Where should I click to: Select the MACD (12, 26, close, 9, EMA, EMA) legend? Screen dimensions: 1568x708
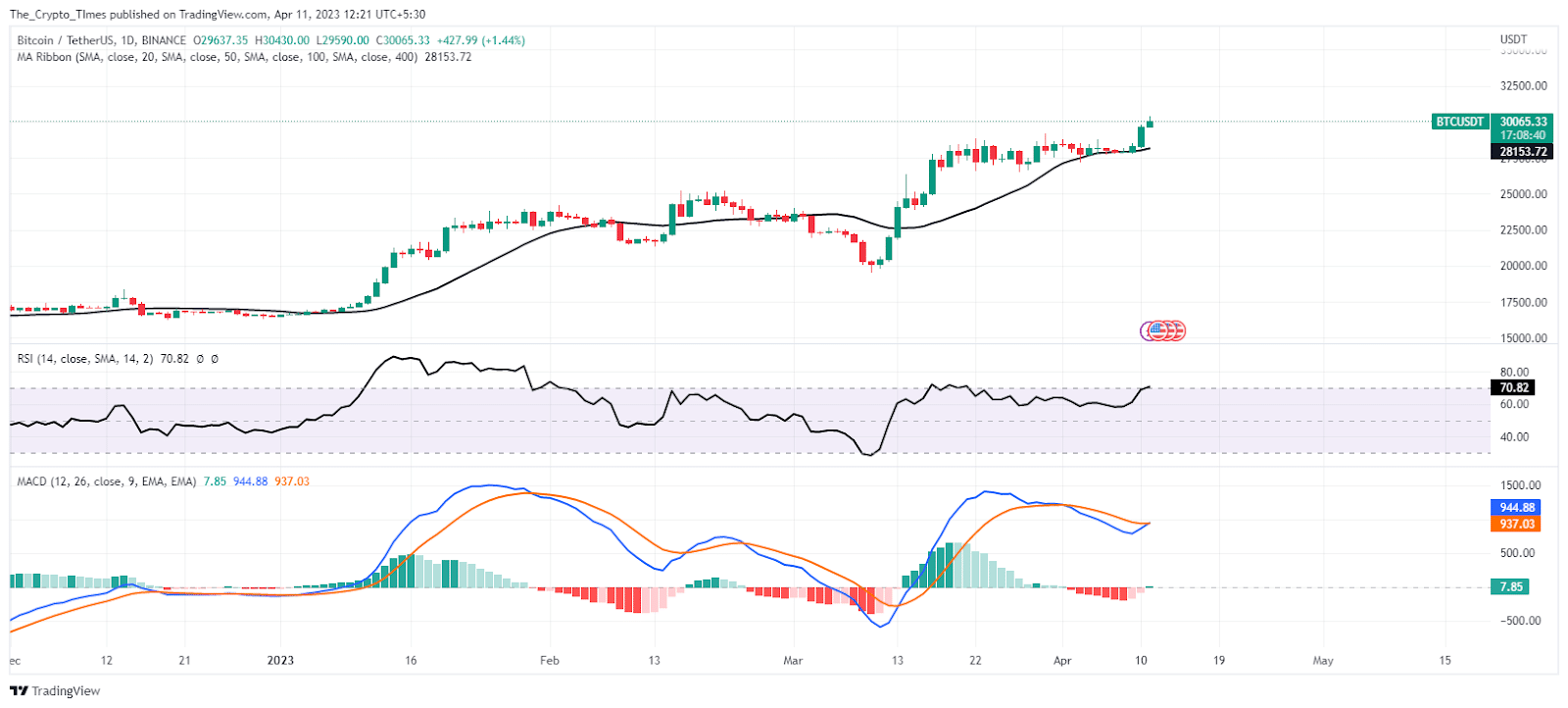pos(107,481)
